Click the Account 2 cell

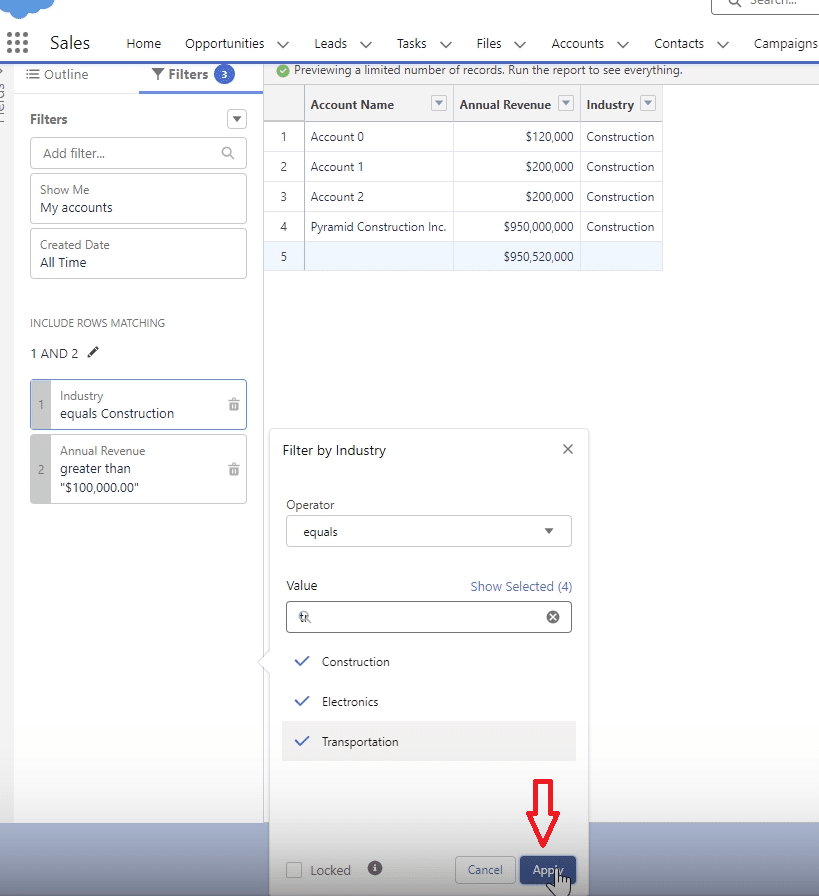(x=379, y=197)
